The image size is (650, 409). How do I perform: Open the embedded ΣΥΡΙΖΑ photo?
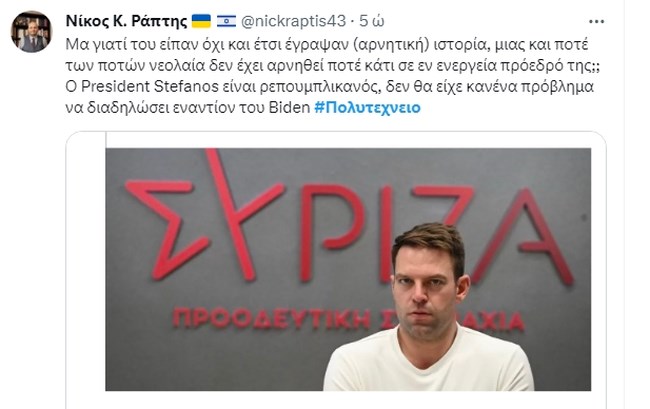pyautogui.click(x=348, y=269)
